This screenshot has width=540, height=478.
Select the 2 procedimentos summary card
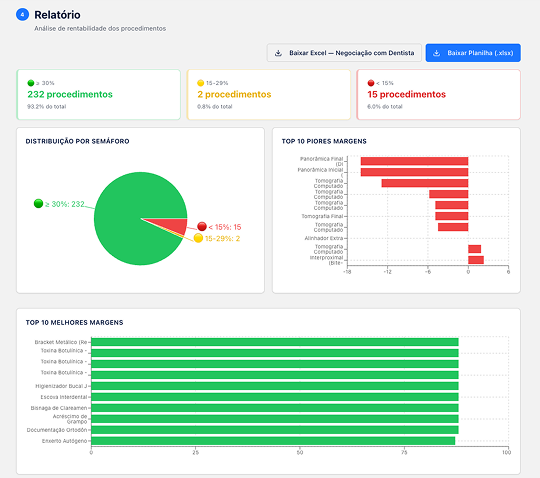pos(269,95)
